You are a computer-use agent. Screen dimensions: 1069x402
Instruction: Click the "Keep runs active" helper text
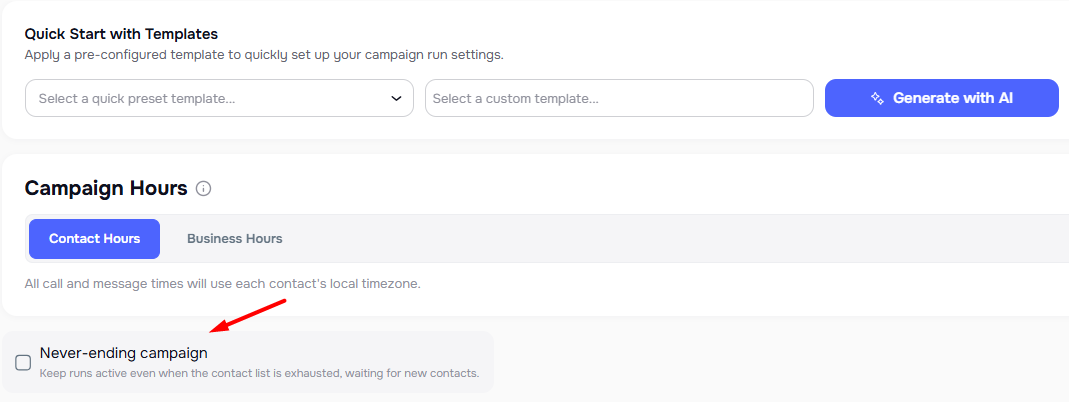pos(259,374)
